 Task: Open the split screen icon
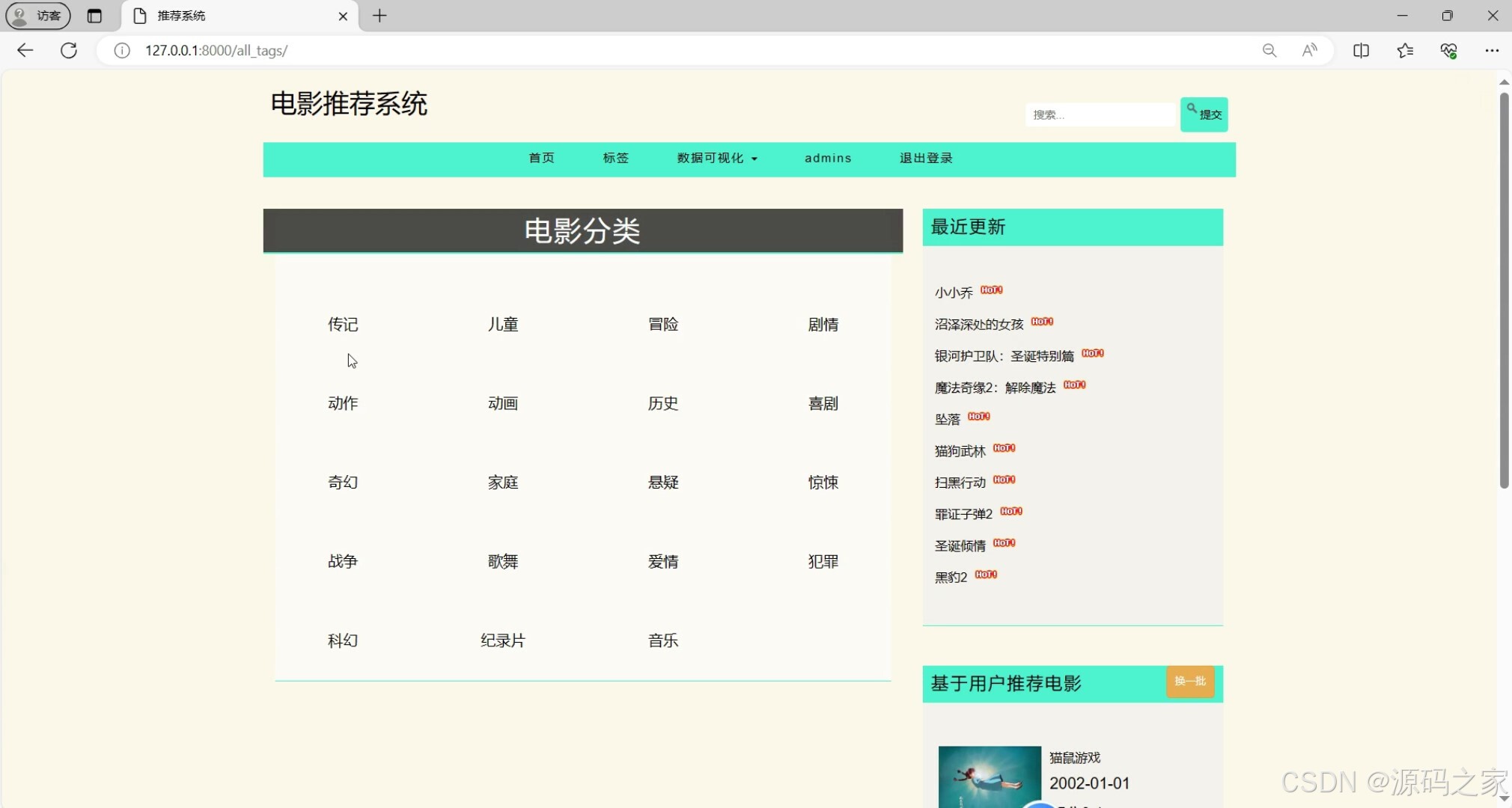click(1361, 50)
